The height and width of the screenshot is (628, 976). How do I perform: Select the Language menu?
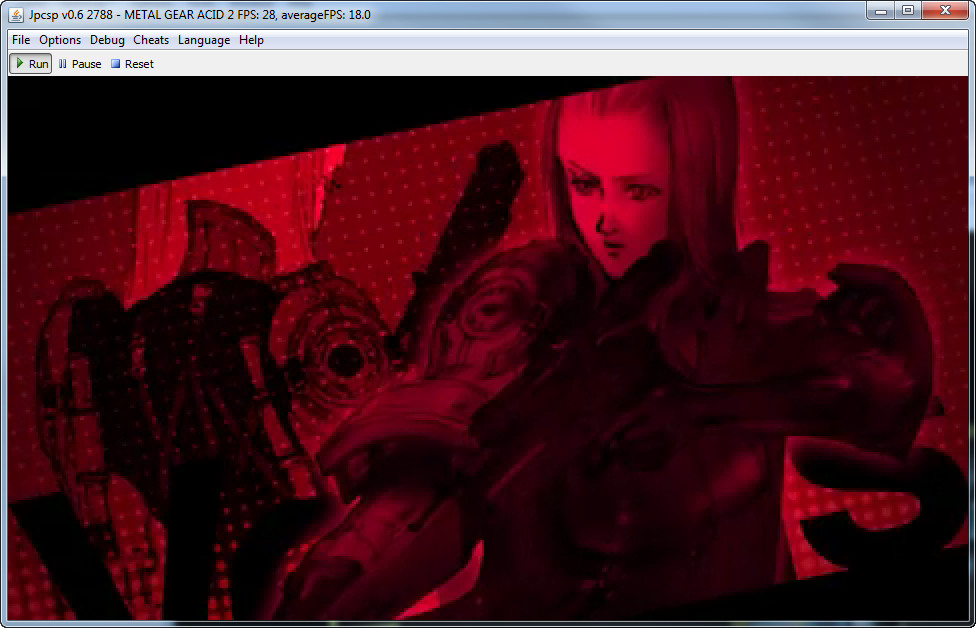click(204, 40)
